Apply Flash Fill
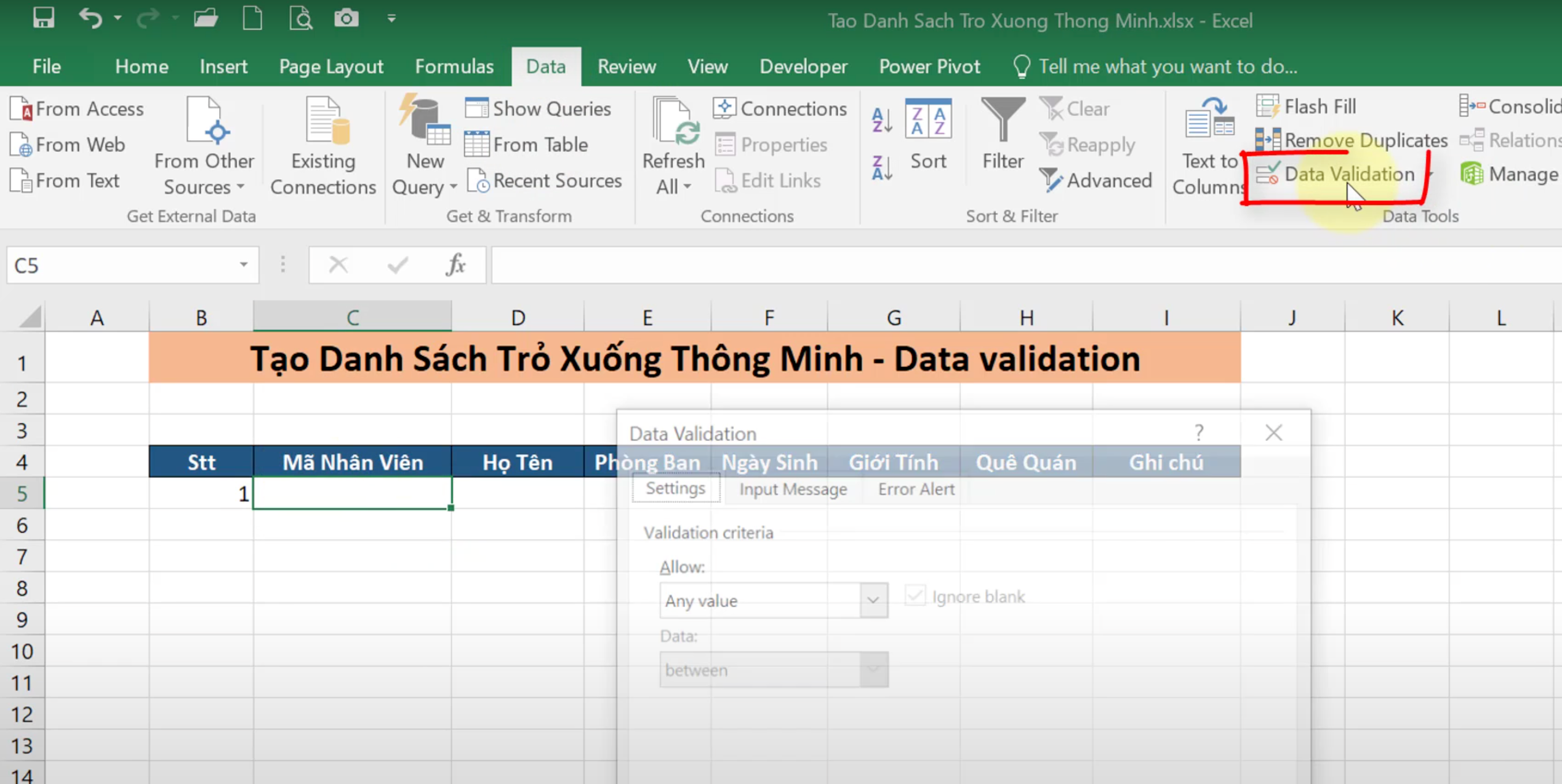This screenshot has height=784, width=1562. [1306, 106]
